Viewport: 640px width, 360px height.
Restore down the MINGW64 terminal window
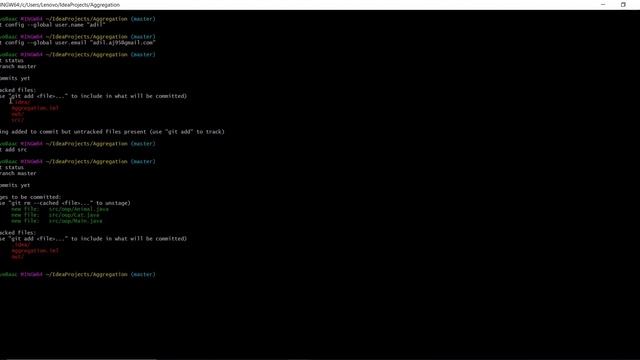[x=623, y=4]
